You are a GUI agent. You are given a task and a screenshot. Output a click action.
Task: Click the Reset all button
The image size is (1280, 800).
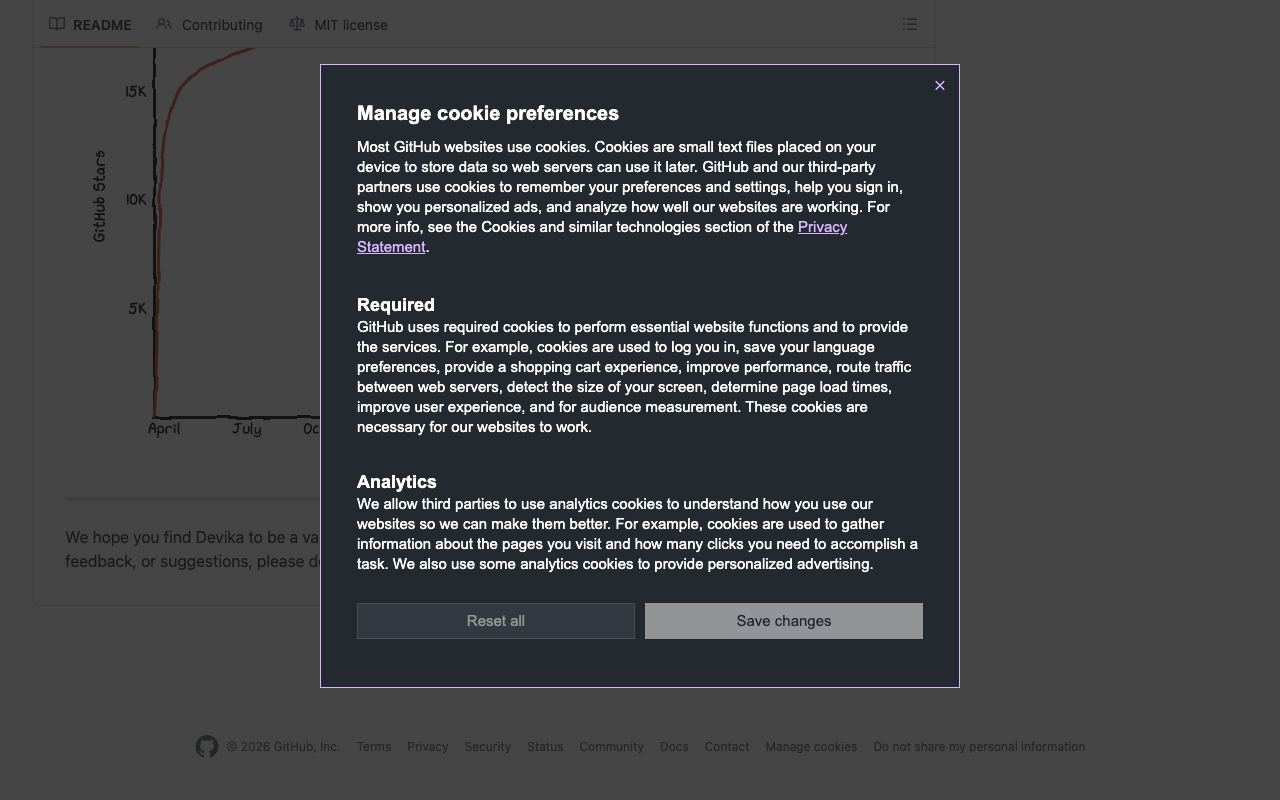click(496, 621)
